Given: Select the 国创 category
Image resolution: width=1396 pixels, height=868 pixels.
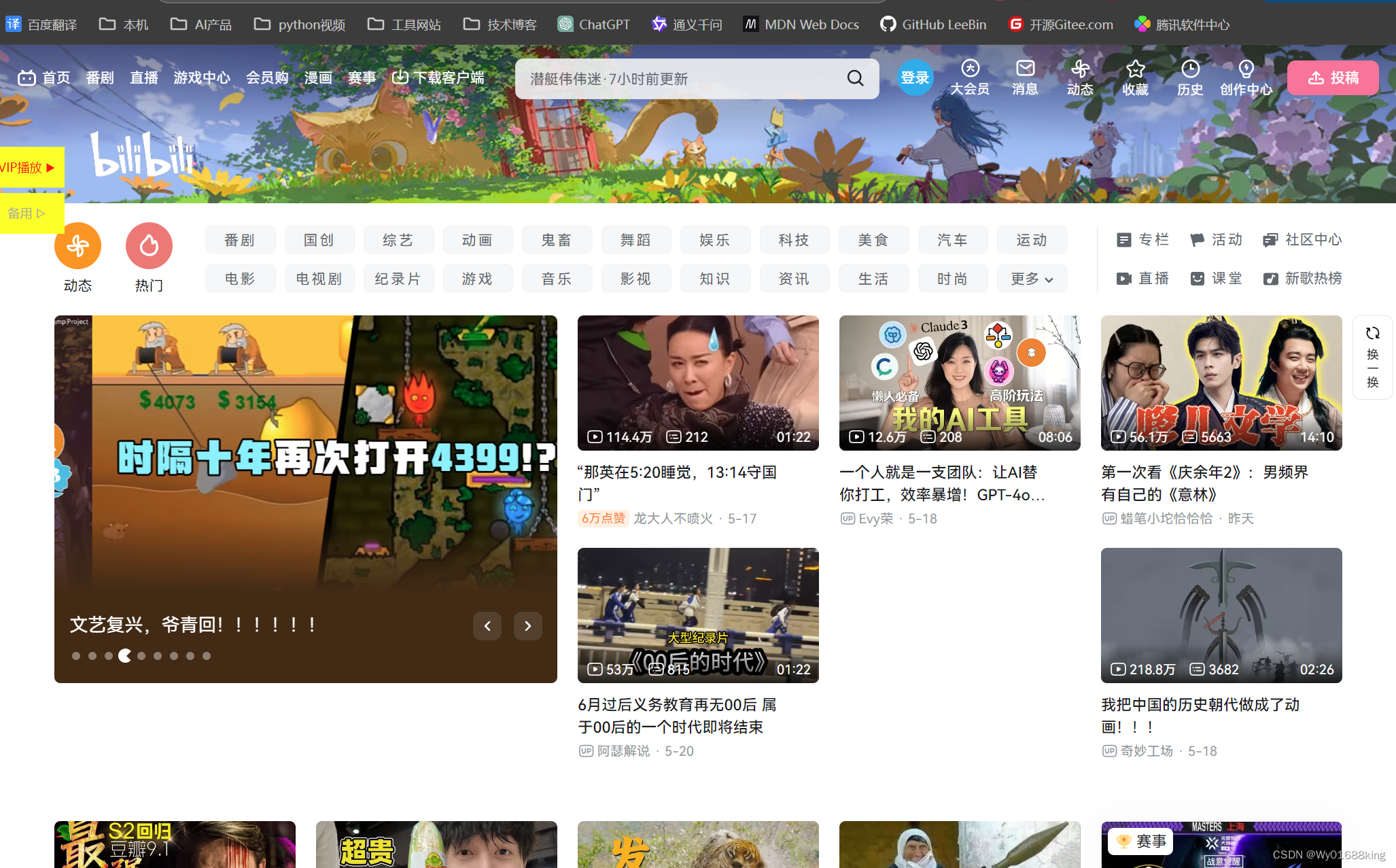Looking at the screenshot, I should [319, 240].
